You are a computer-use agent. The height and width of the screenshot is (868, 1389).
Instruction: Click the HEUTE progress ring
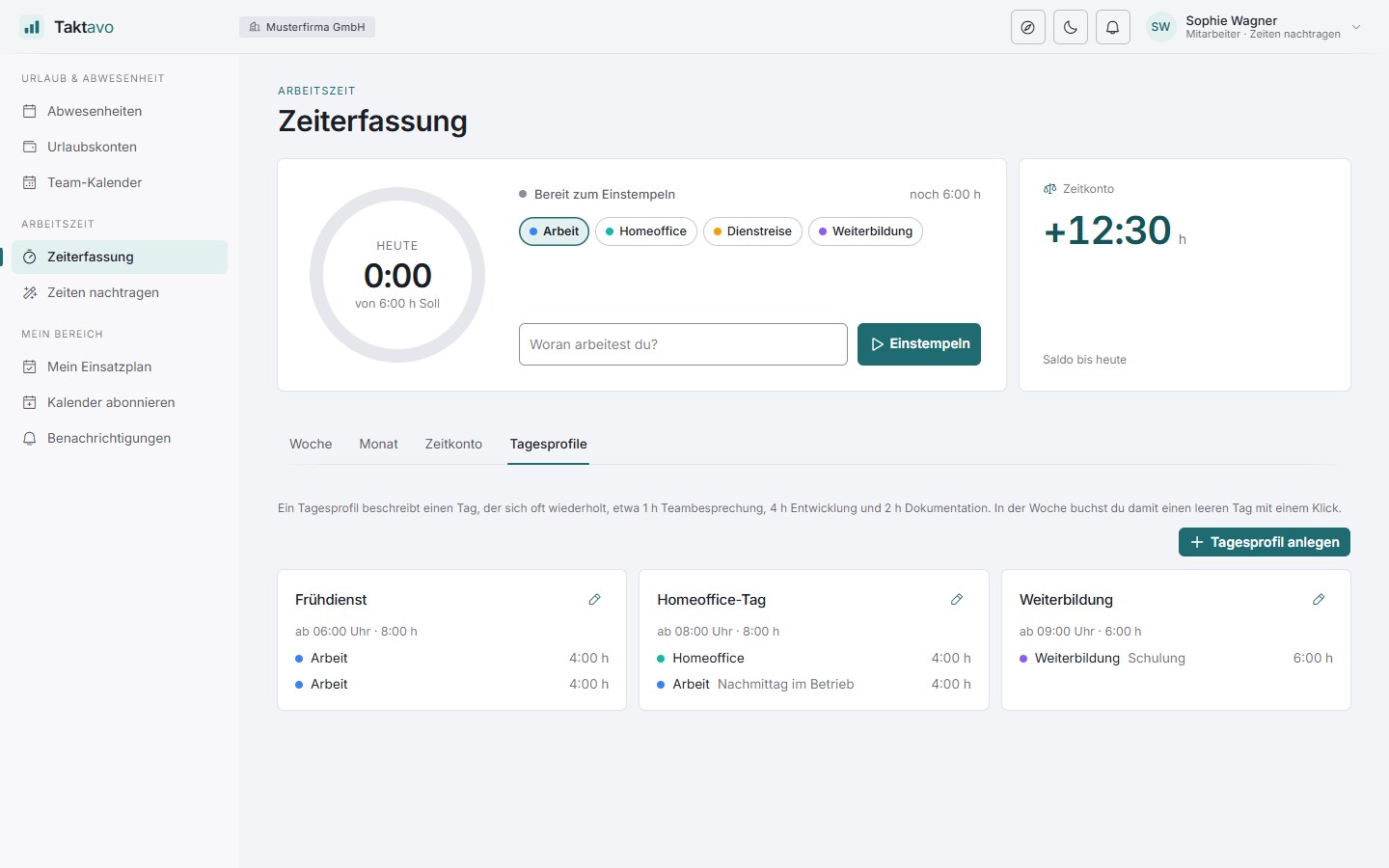tap(397, 275)
